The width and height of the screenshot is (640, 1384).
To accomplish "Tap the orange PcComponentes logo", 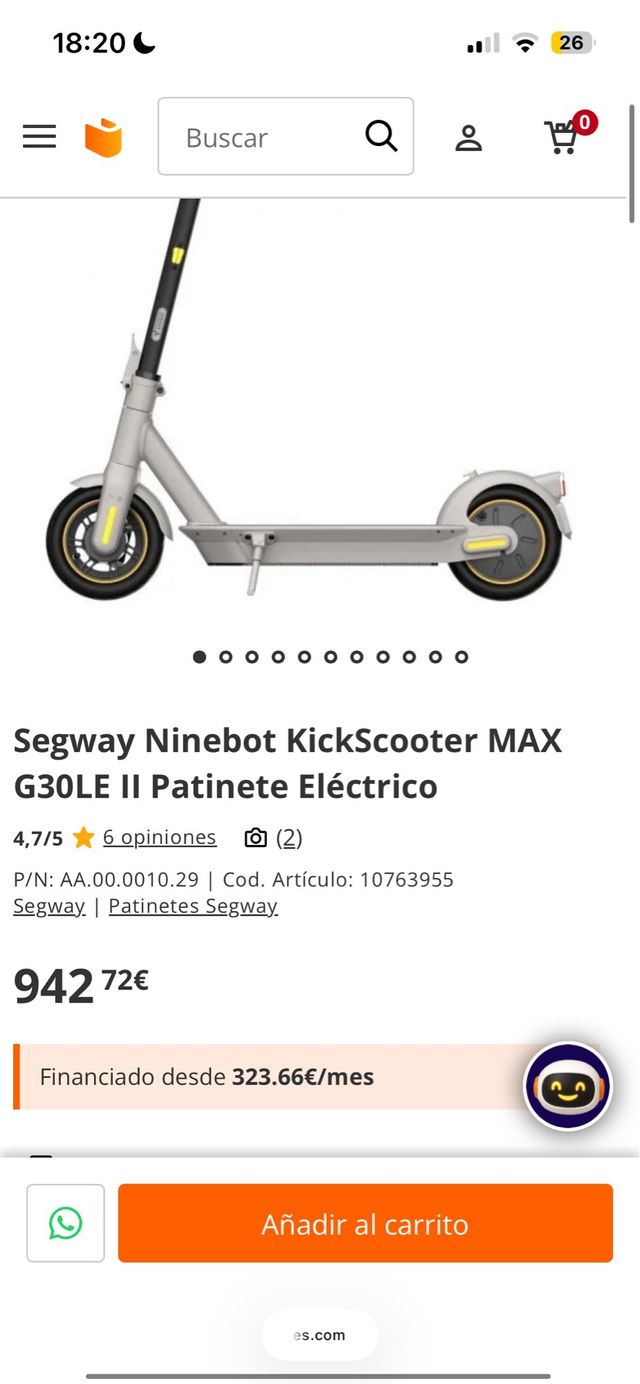I will point(103,138).
